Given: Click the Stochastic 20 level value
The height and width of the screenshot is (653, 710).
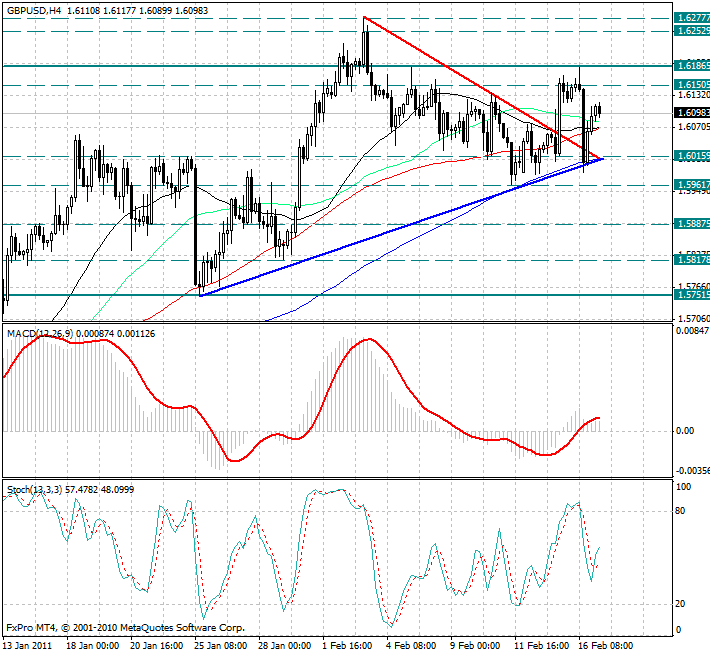Looking at the screenshot, I should coord(680,604).
